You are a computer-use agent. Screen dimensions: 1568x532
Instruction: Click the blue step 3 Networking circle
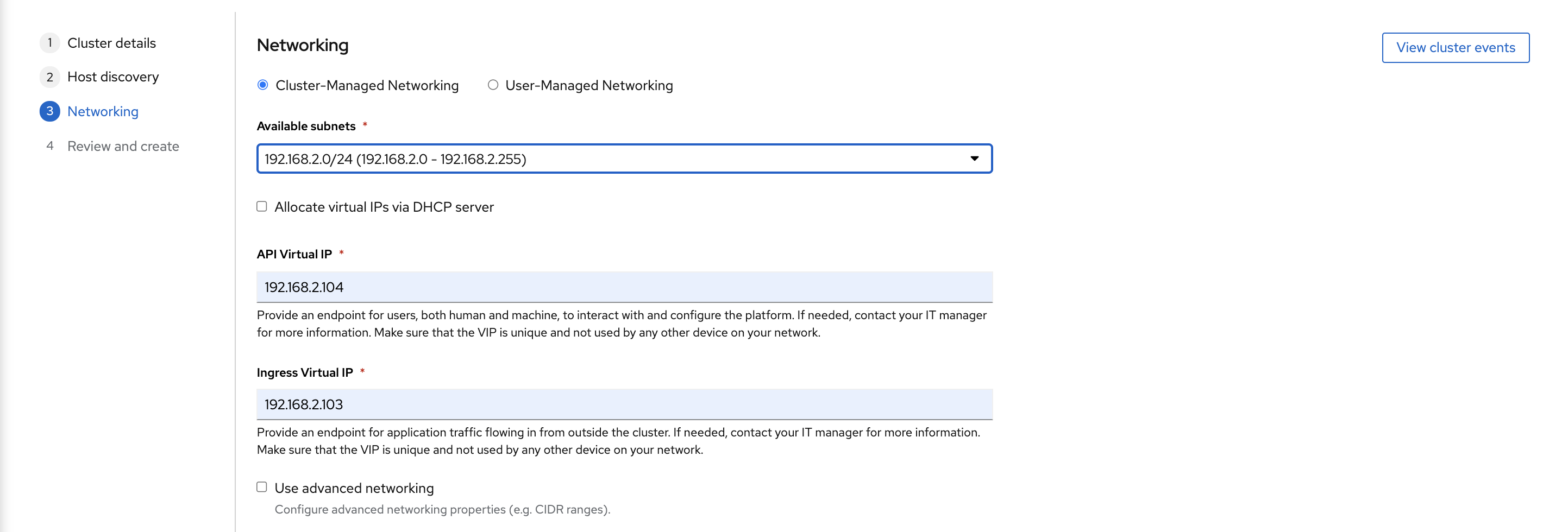click(49, 111)
